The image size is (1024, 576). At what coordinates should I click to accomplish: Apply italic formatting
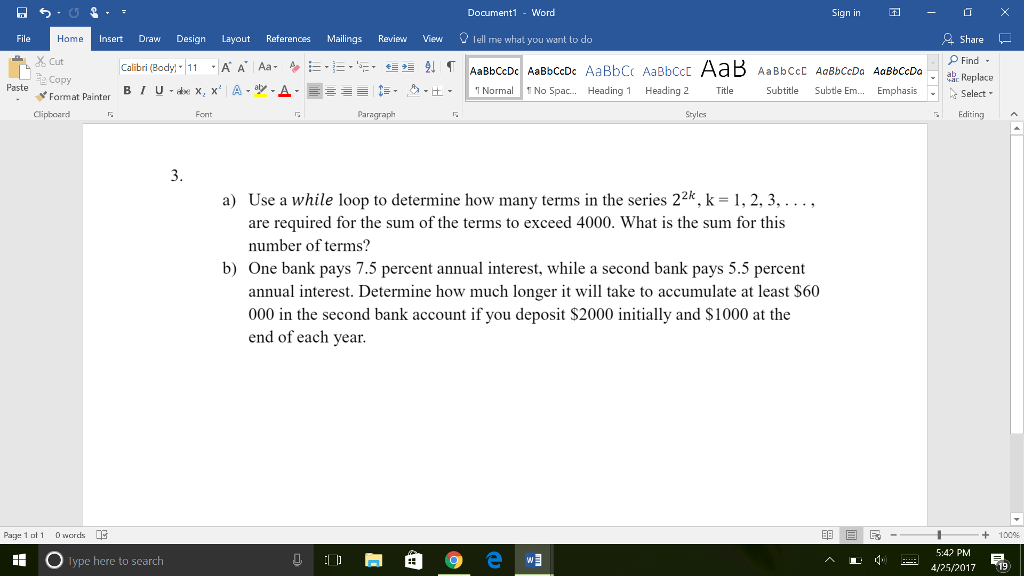click(x=142, y=90)
